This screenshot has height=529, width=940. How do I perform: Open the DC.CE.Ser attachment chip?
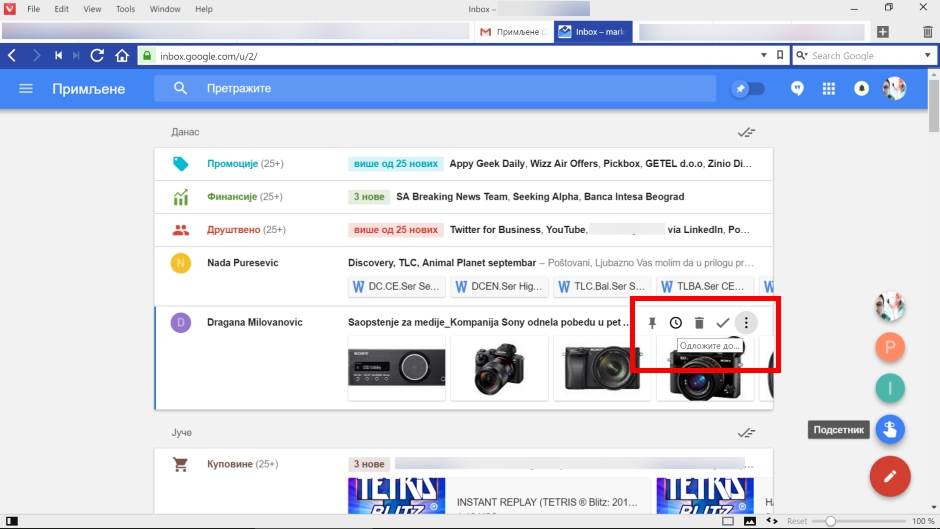click(x=396, y=287)
